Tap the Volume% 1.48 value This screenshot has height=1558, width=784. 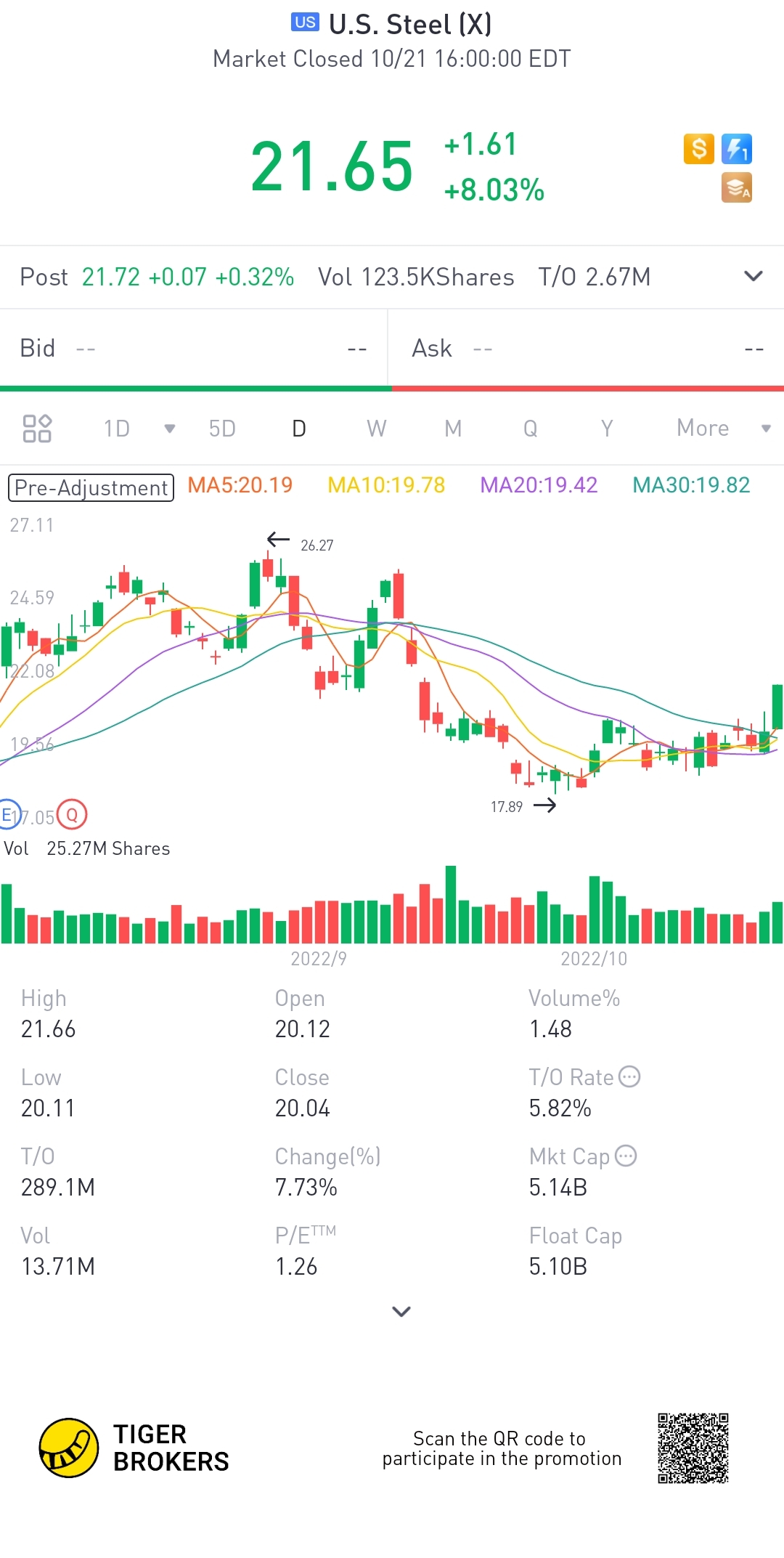tap(551, 1029)
